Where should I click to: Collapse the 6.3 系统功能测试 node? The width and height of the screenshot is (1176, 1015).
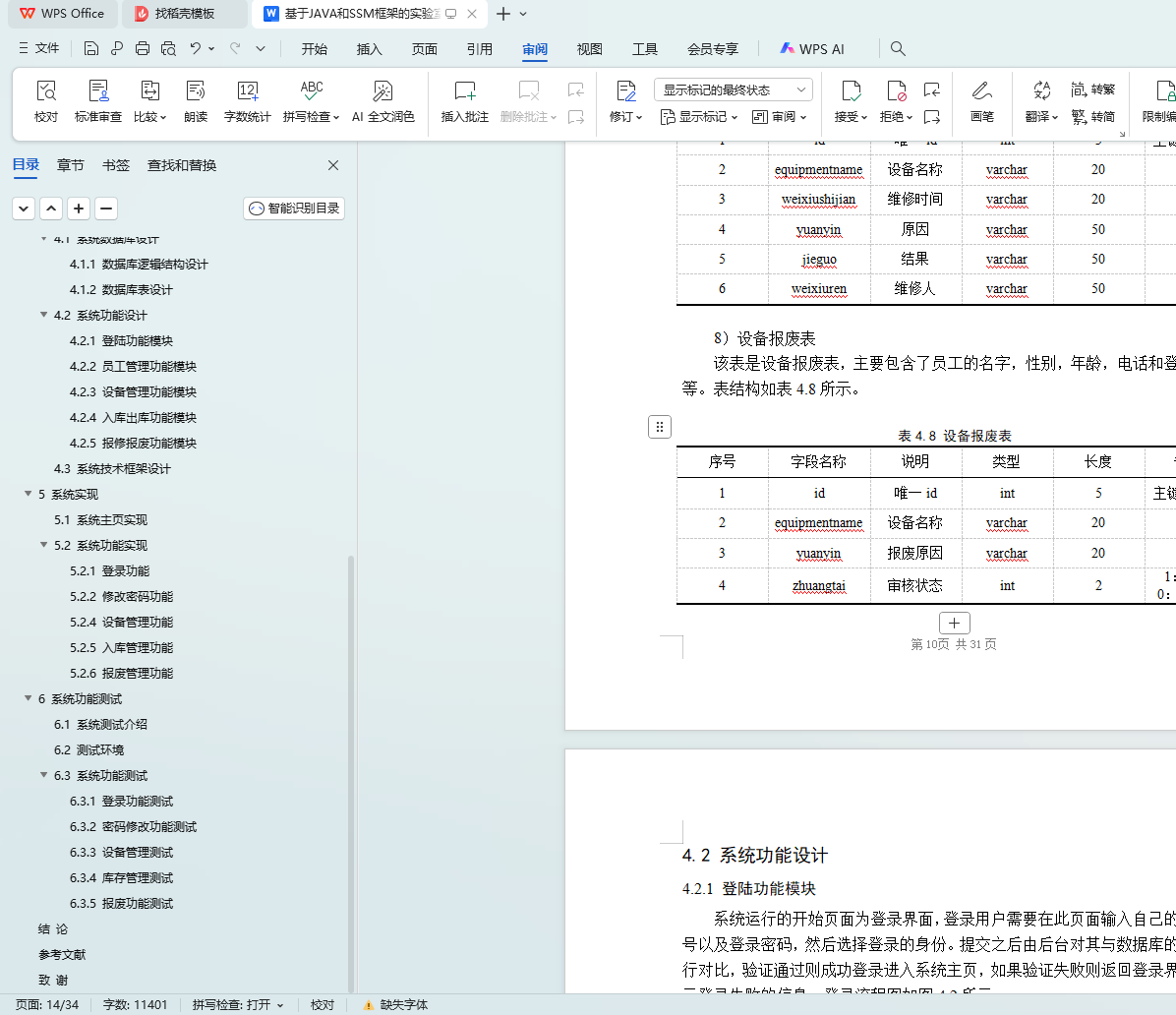[43, 775]
